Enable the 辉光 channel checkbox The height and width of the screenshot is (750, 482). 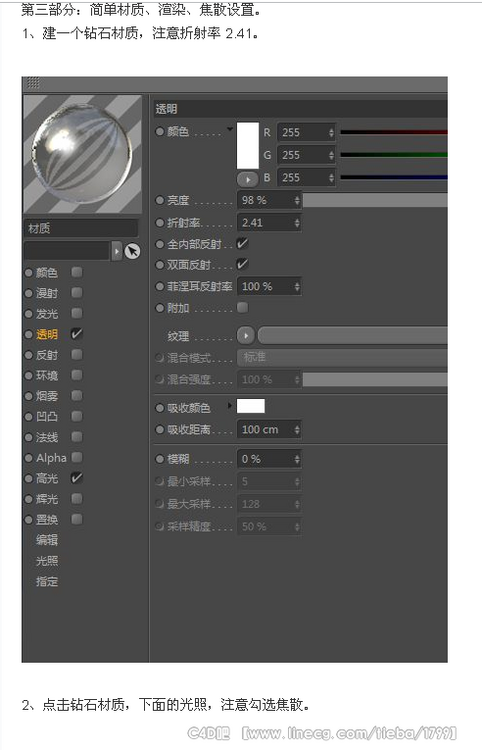coord(77,498)
